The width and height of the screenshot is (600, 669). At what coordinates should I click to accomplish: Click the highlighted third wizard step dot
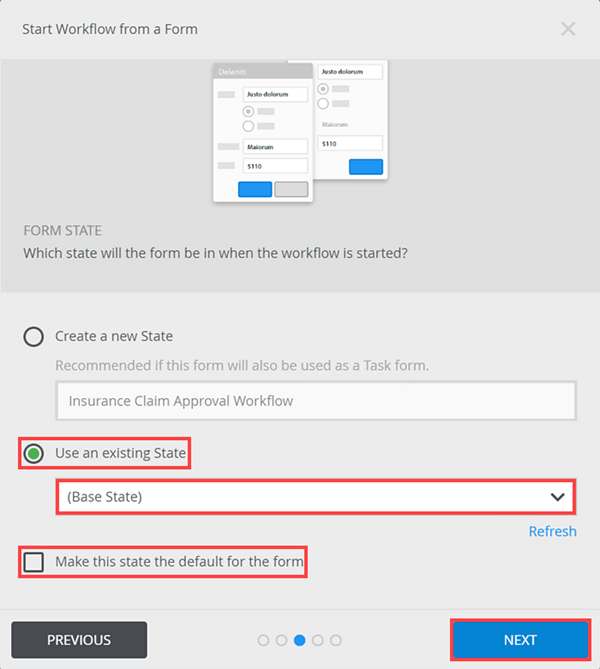coord(300,640)
